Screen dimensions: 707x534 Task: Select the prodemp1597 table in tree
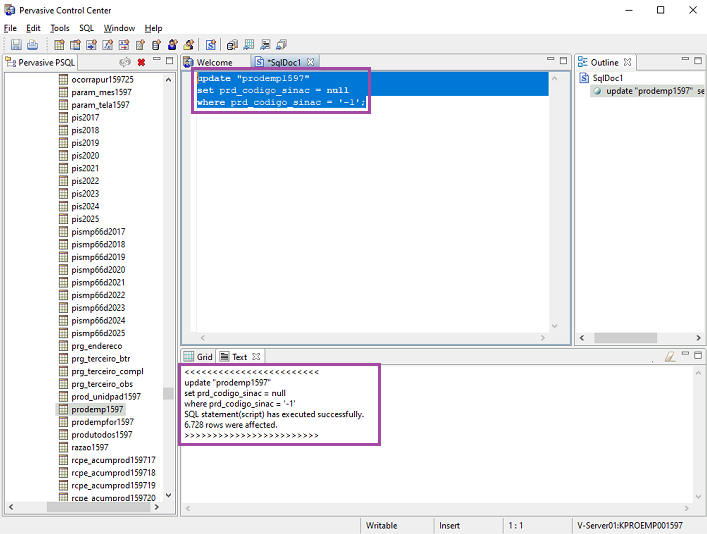tap(97, 409)
